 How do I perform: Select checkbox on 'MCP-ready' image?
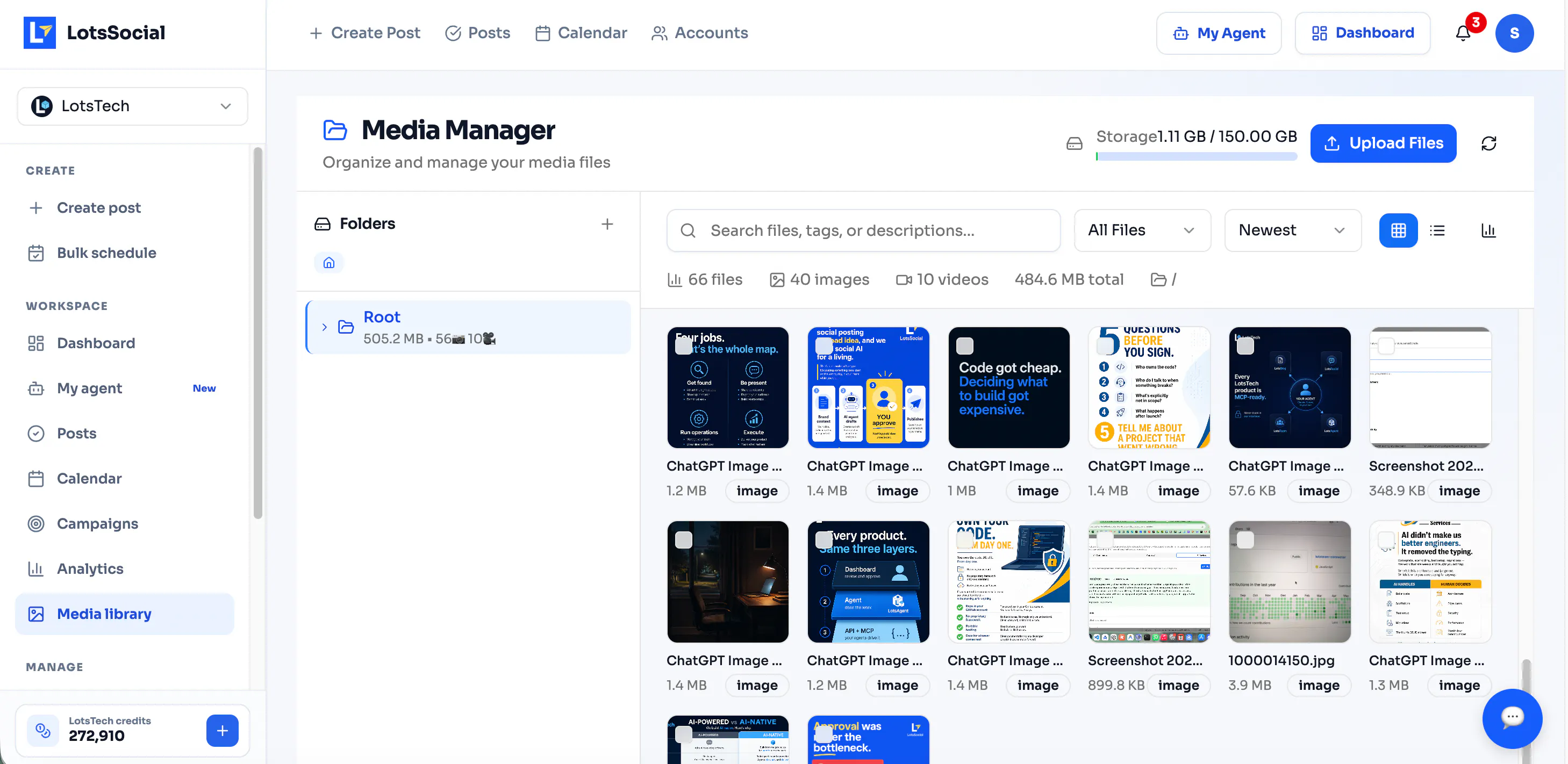[1245, 345]
